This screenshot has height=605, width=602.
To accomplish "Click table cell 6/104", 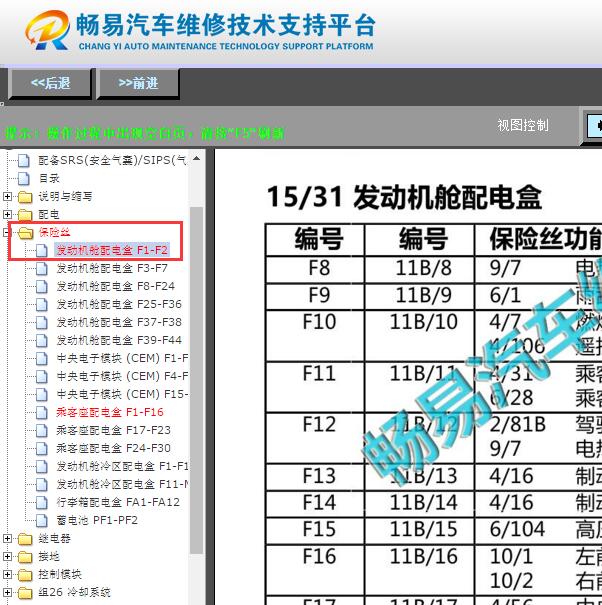I will 517,529.
